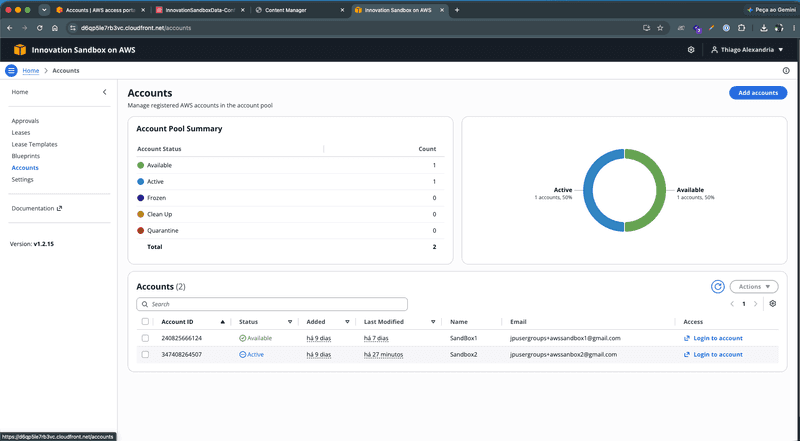800x441 pixels.
Task: Switch to the Content Manager tab
Action: pos(299,10)
